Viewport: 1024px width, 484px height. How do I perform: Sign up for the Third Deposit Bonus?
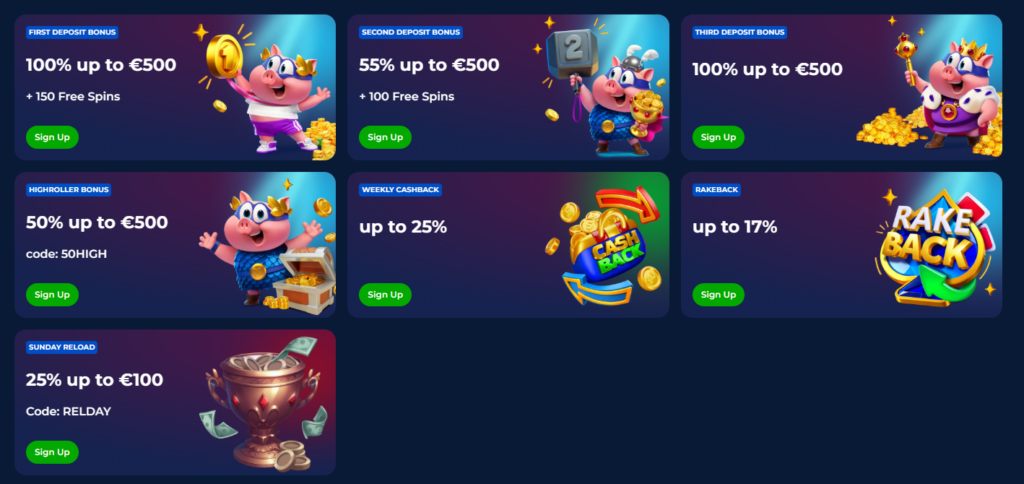point(718,137)
